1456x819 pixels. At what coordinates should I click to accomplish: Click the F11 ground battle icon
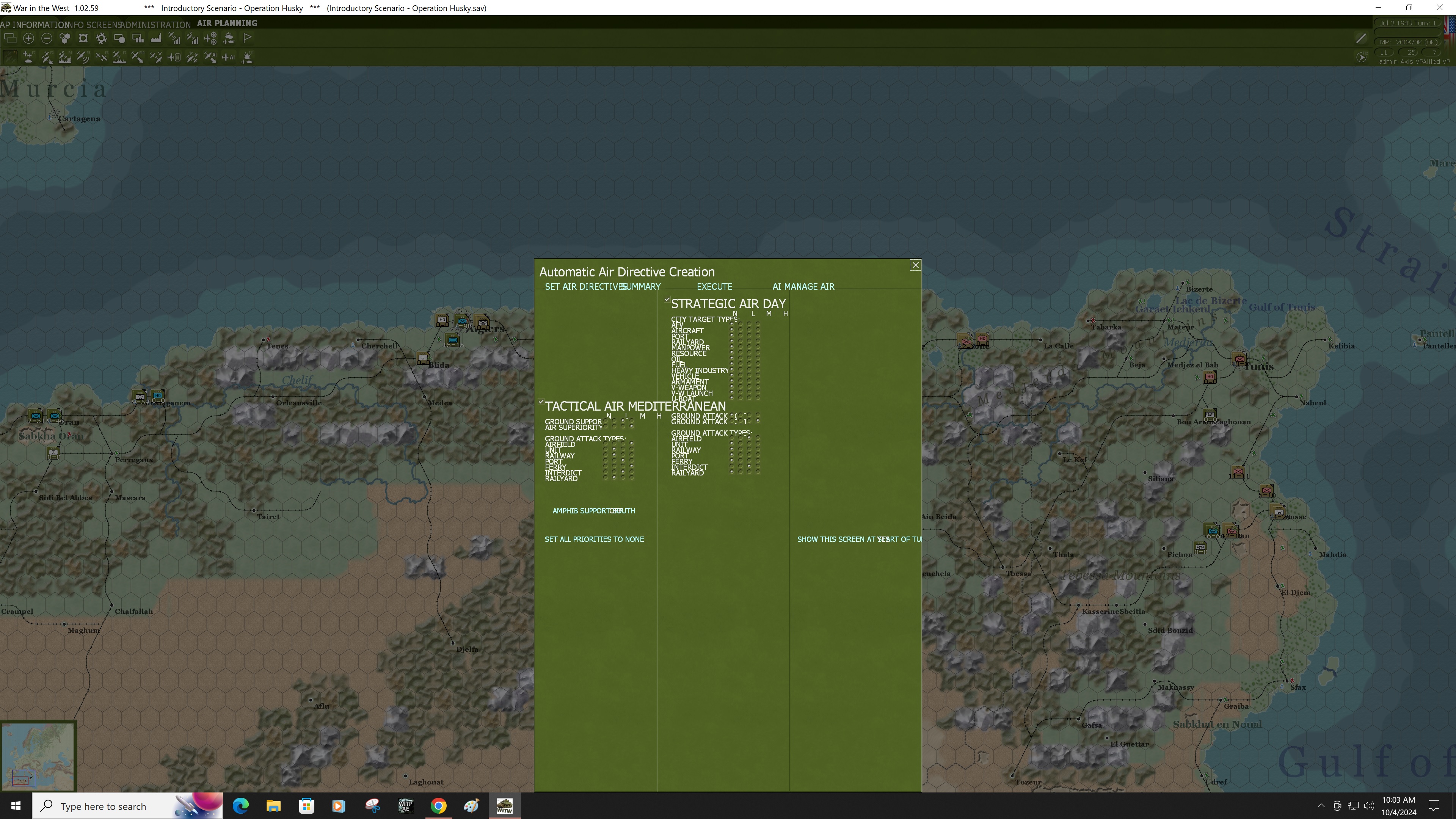click(247, 57)
